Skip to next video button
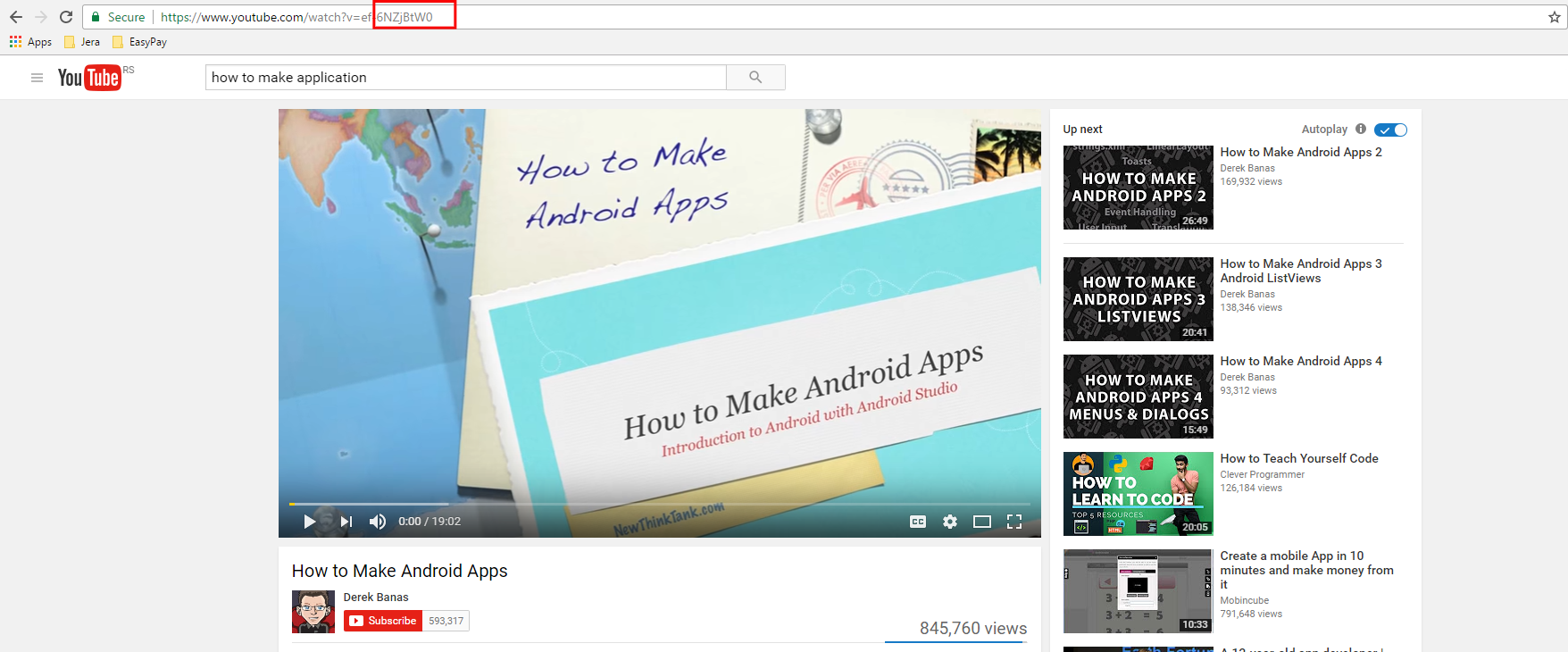Image resolution: width=1568 pixels, height=652 pixels. point(346,522)
